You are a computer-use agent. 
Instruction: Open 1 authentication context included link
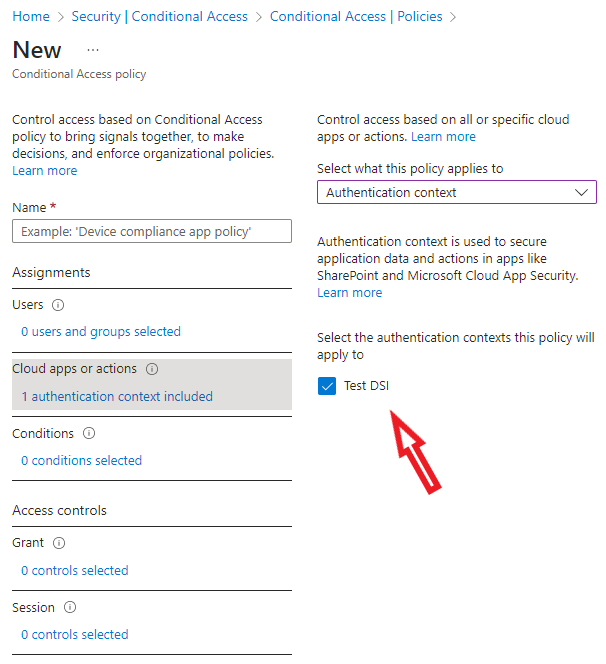(117, 396)
